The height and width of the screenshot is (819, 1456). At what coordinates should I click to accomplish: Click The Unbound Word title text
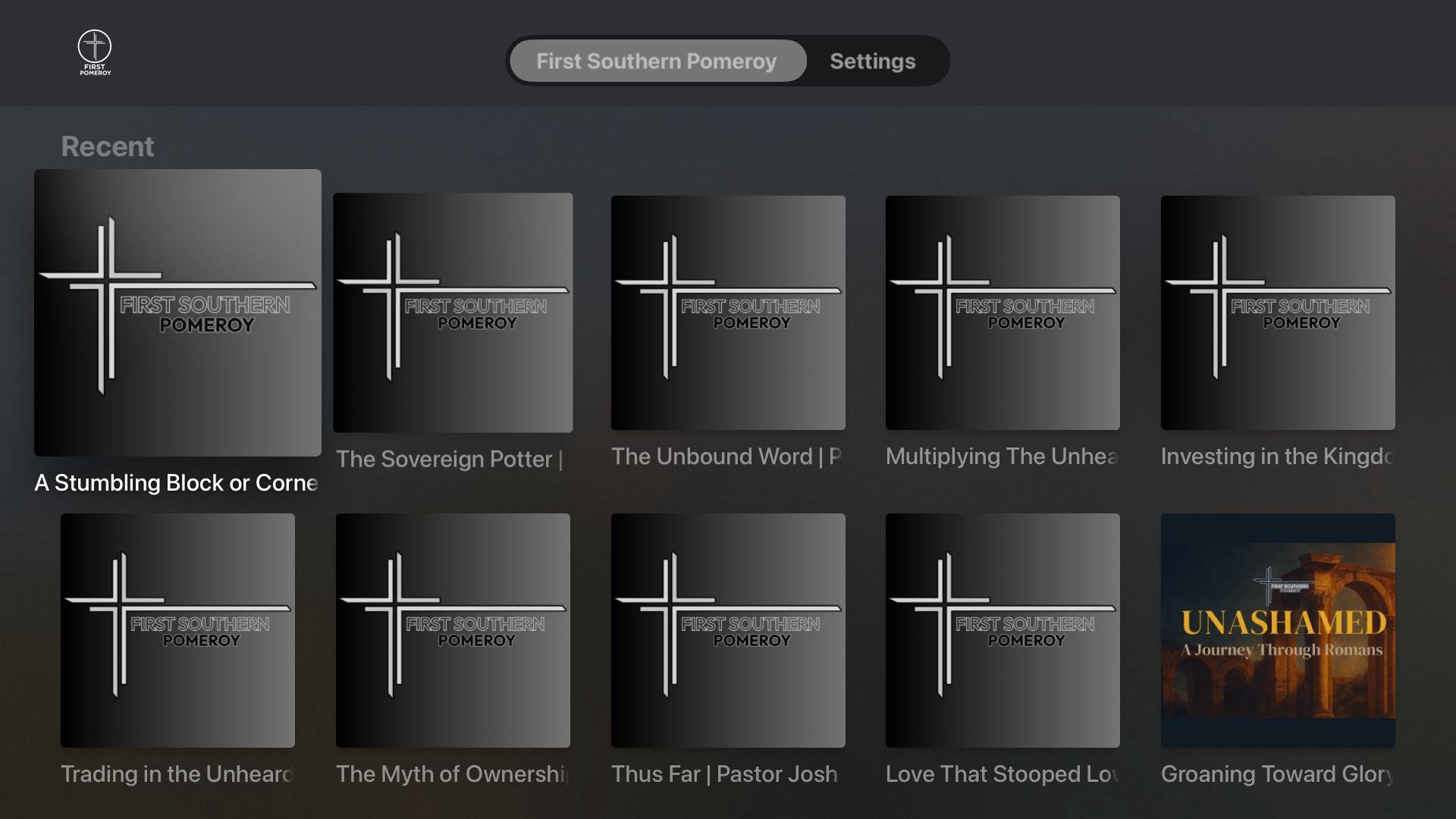point(726,457)
